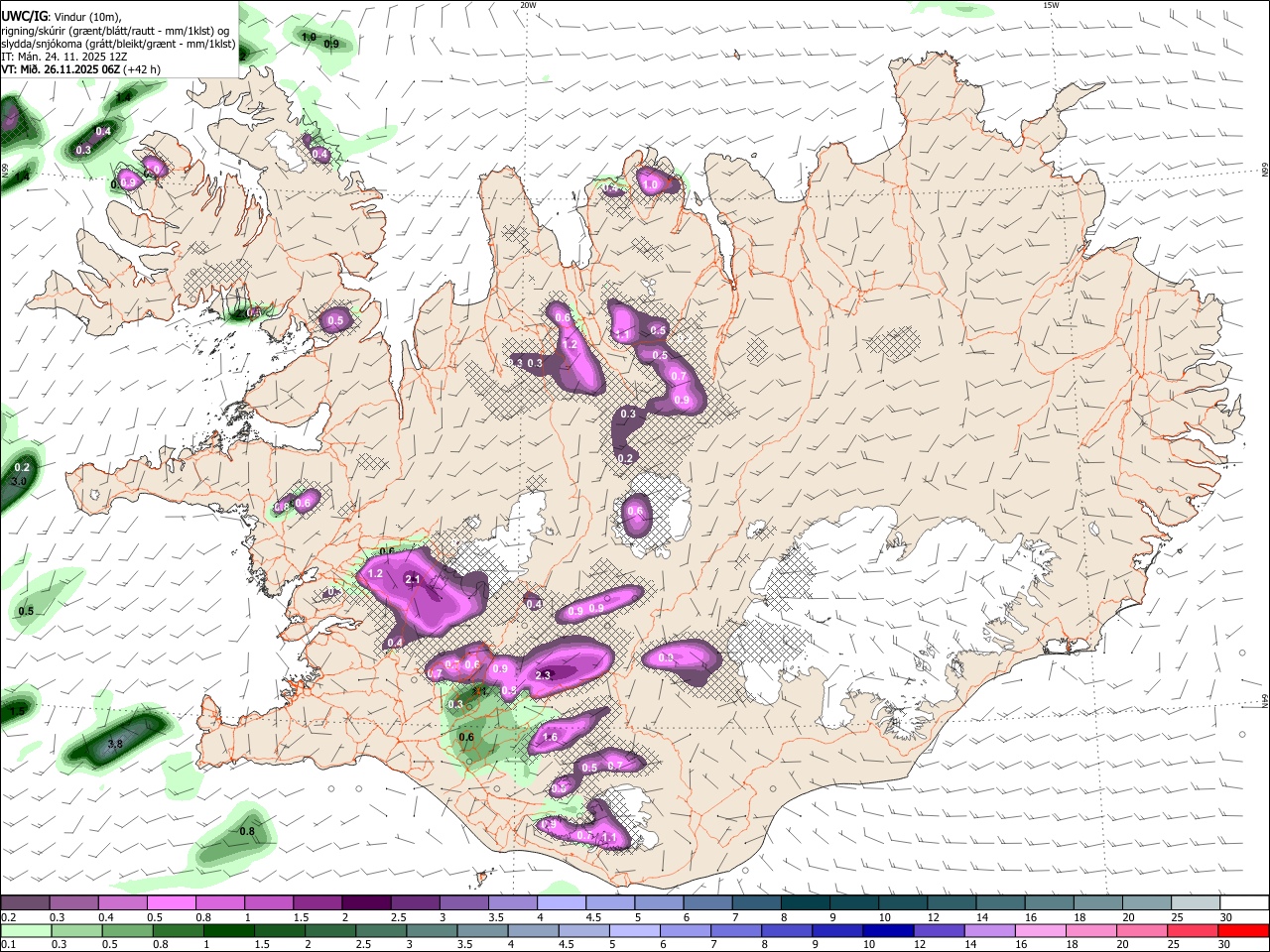Select the '1.5' rain value on the map
Viewport: 1270px width, 952px height.
(17, 711)
